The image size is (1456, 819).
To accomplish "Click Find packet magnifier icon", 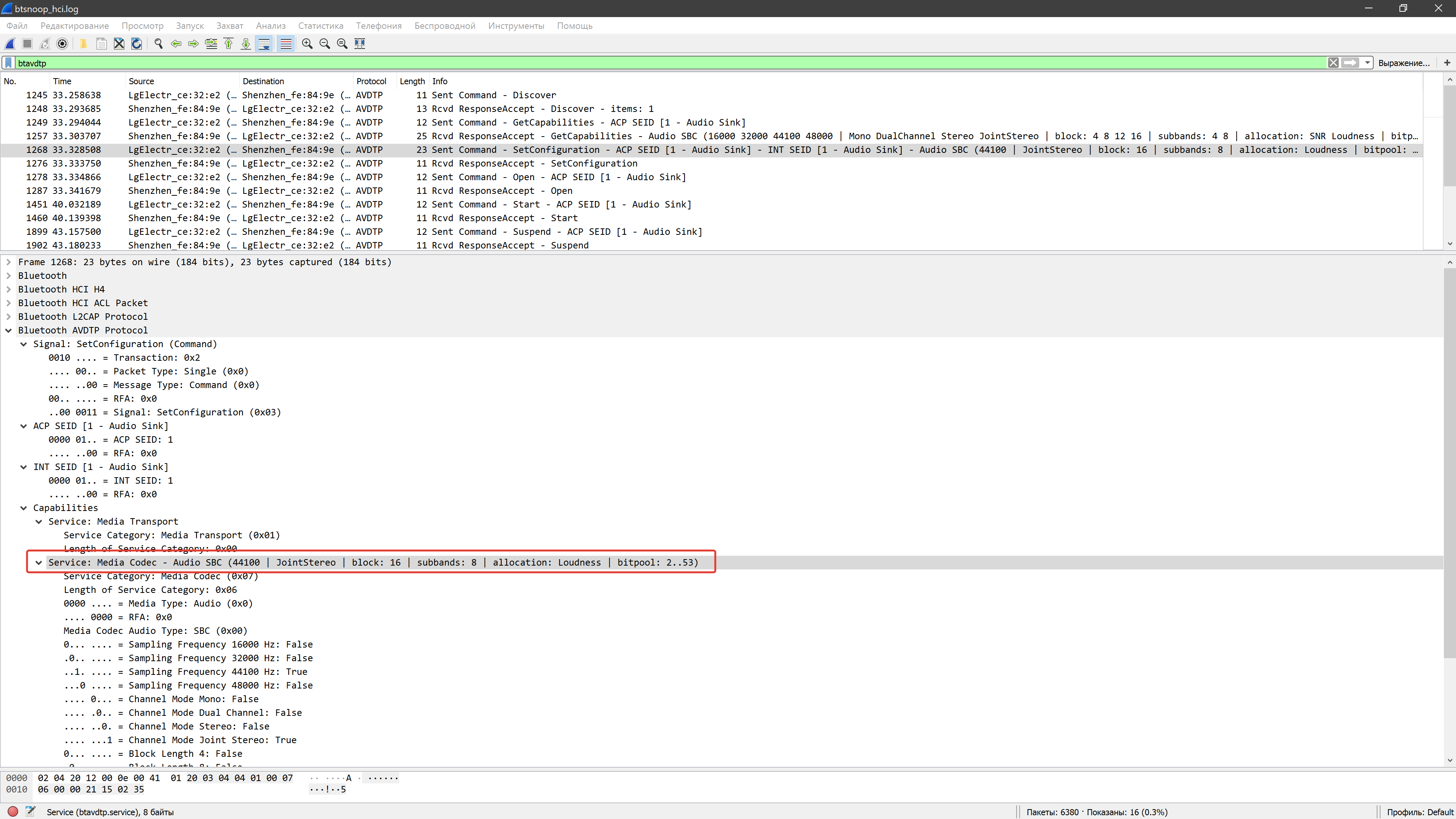I will tap(158, 44).
